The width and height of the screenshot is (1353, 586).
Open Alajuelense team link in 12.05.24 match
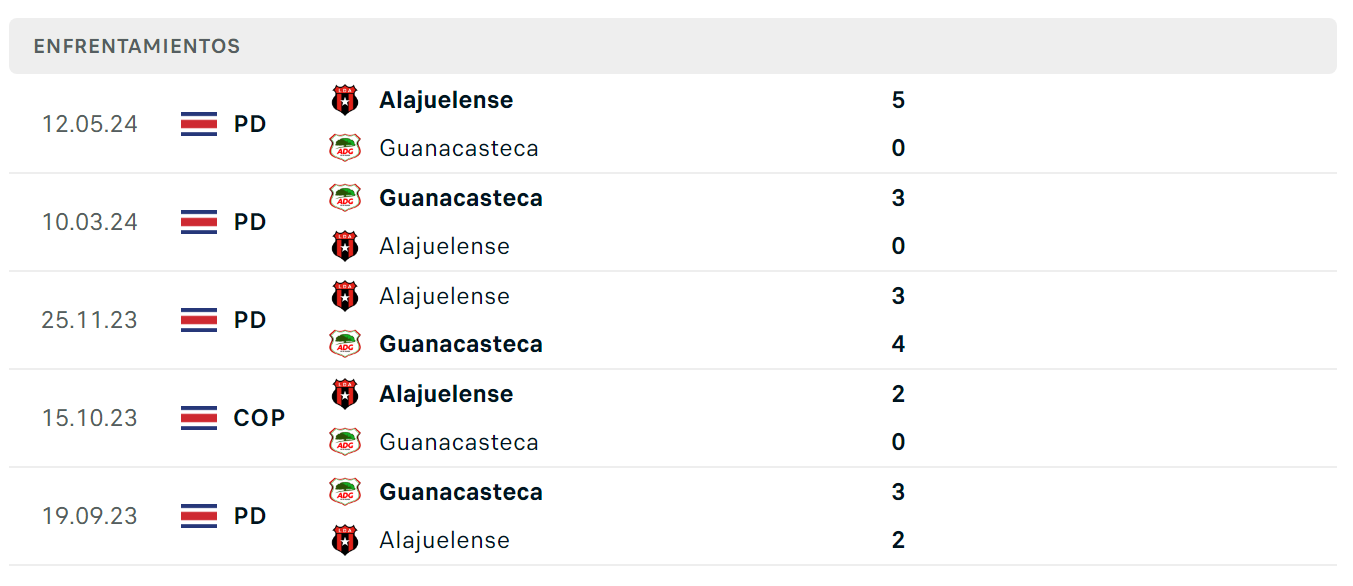coord(446,100)
